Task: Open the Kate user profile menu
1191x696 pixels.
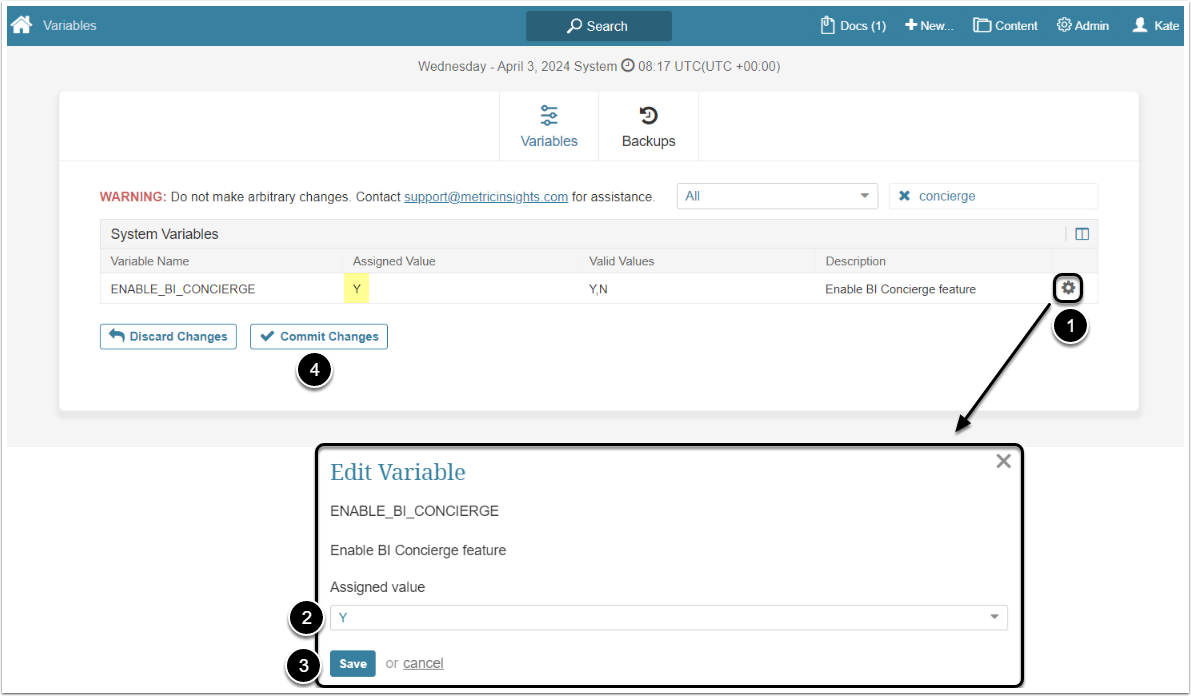Action: [x=1155, y=25]
